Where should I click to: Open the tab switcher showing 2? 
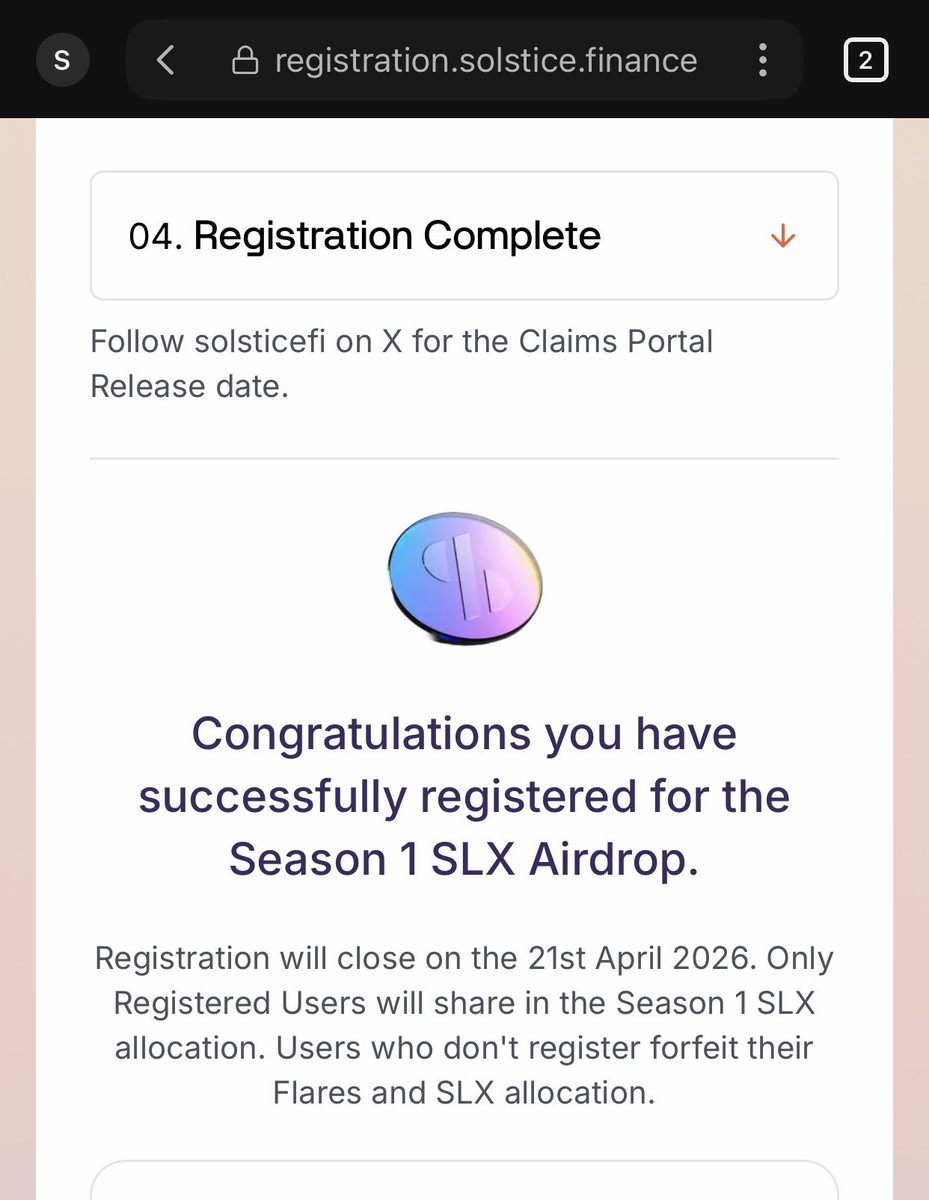865,60
